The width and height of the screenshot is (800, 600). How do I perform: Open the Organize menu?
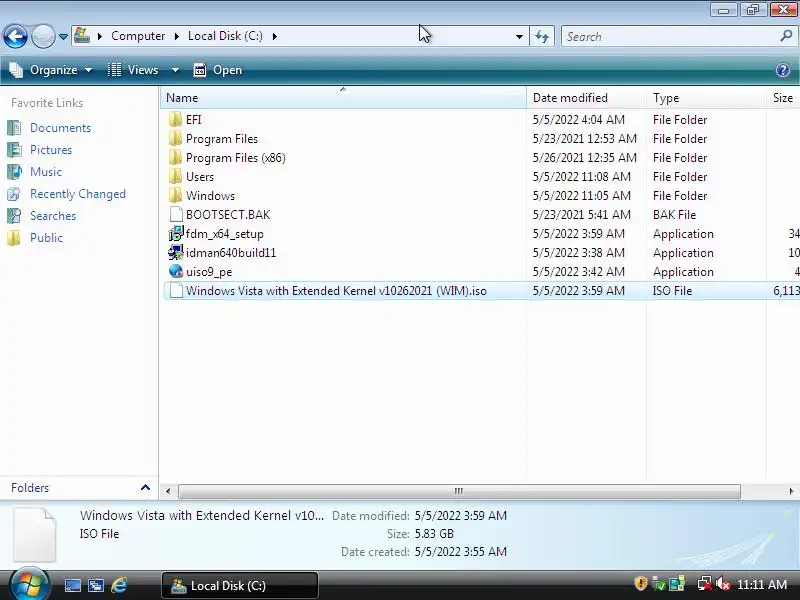[51, 70]
